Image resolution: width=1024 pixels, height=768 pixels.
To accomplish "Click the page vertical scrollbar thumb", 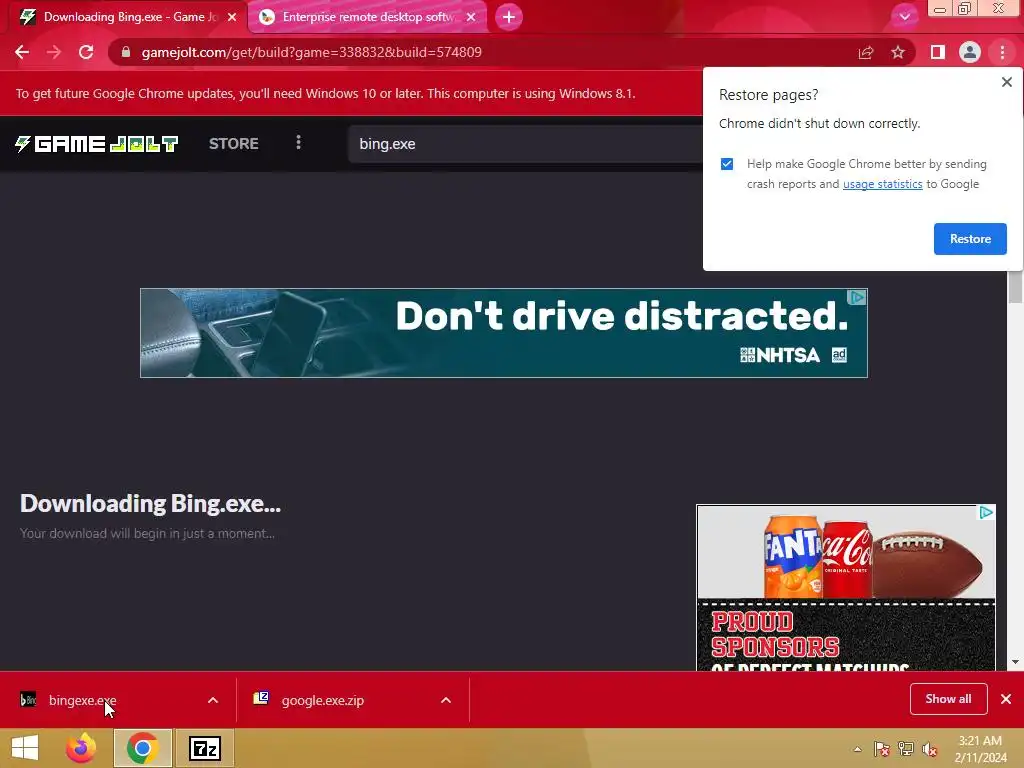I will click(x=1015, y=287).
